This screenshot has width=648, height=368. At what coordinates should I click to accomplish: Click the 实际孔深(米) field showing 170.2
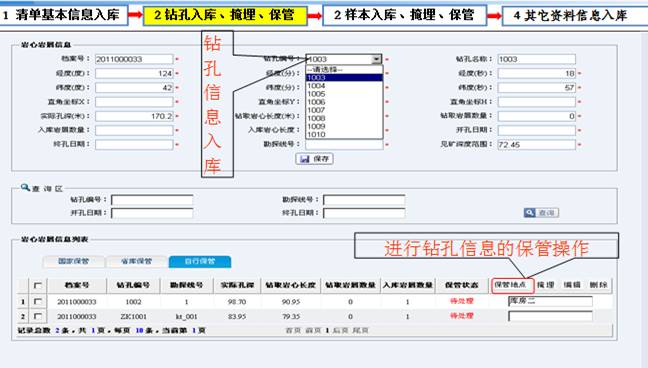134,116
